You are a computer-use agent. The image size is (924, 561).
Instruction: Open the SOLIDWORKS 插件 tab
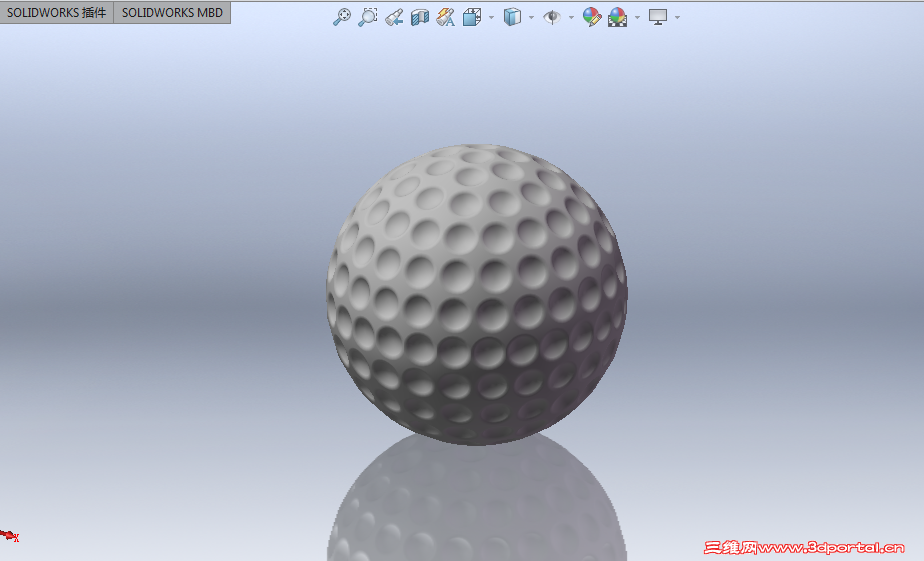(x=57, y=12)
